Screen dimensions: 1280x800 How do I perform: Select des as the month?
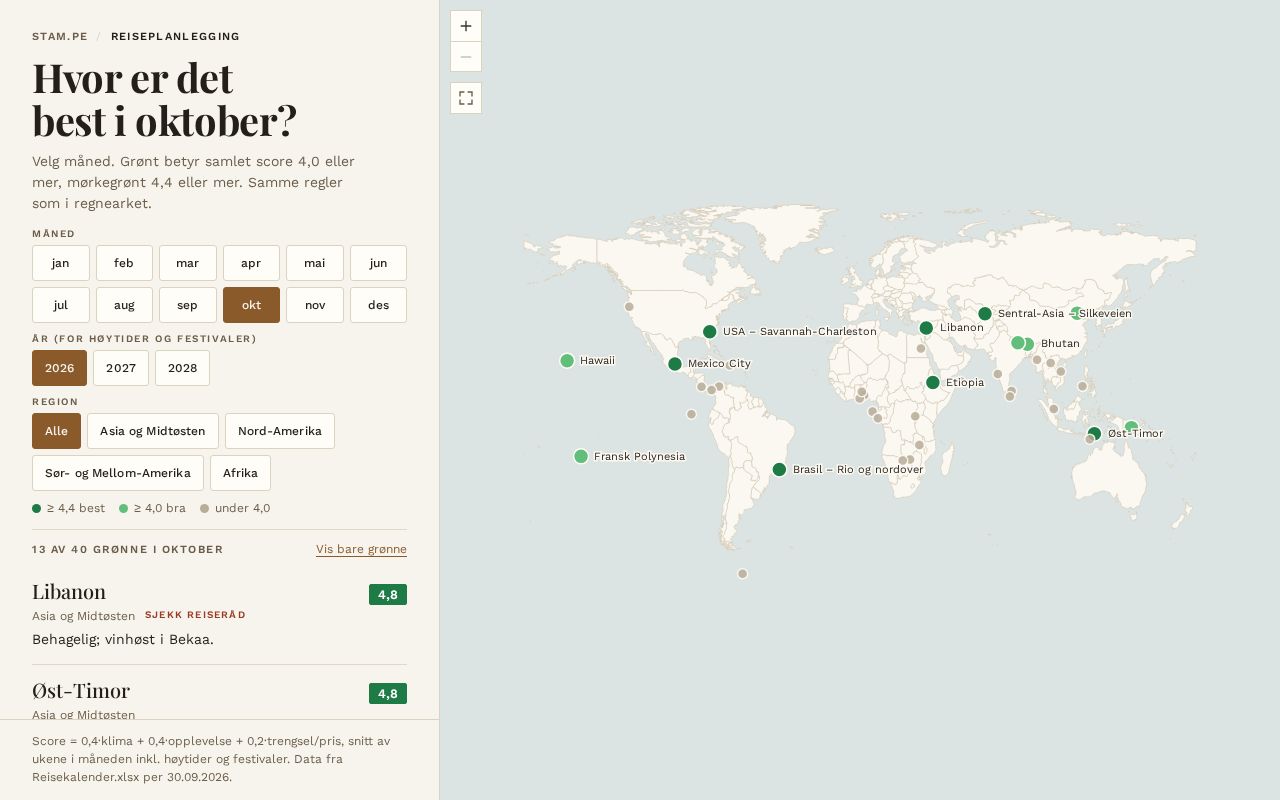coord(378,305)
